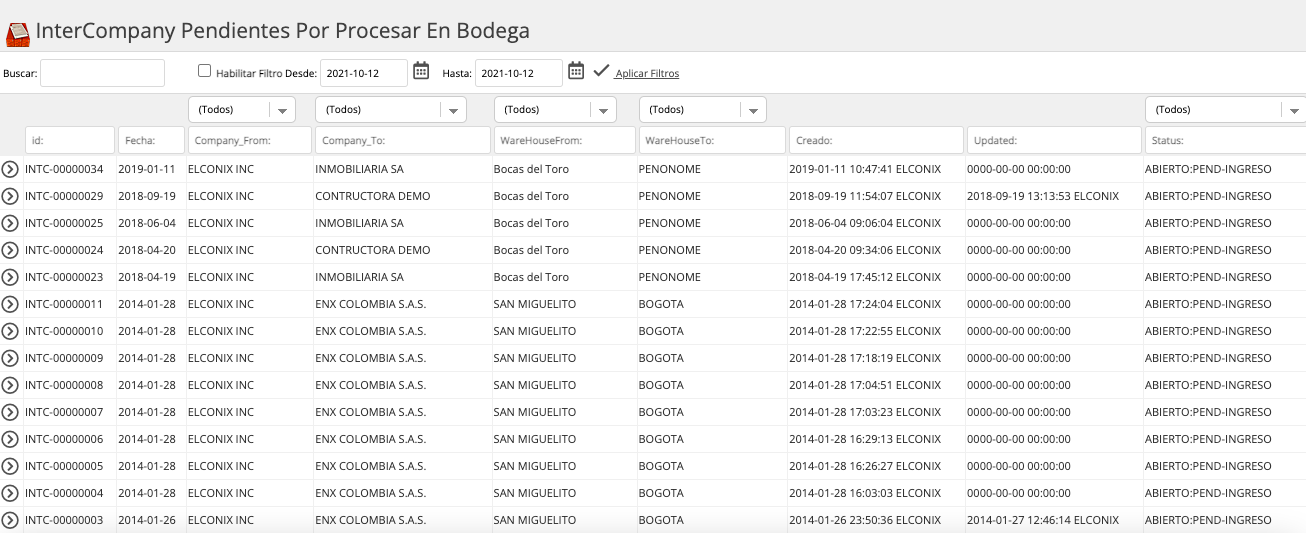Click the Status filter field
This screenshot has width=1306, height=533.
pos(1225,141)
